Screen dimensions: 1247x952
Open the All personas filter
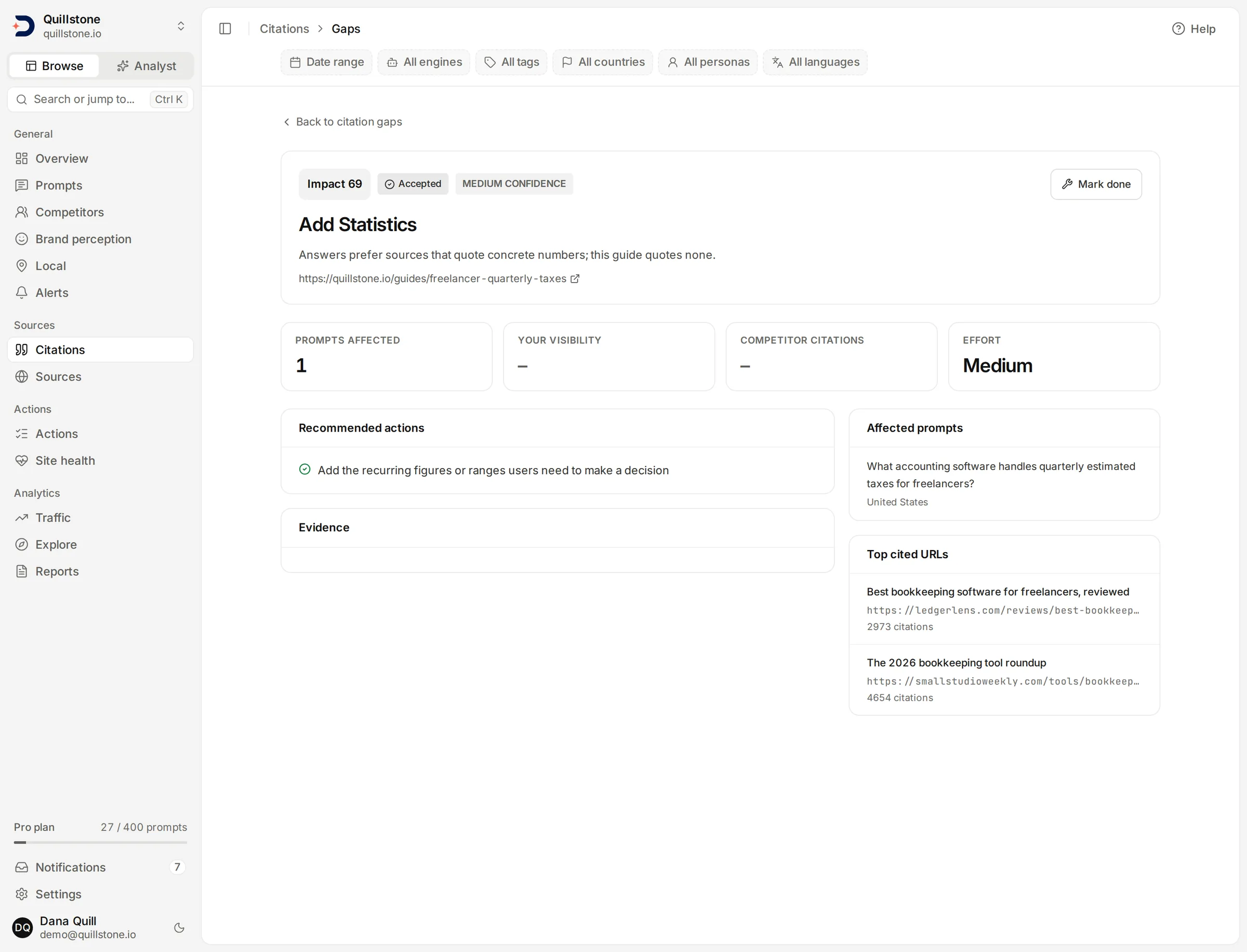[708, 62]
